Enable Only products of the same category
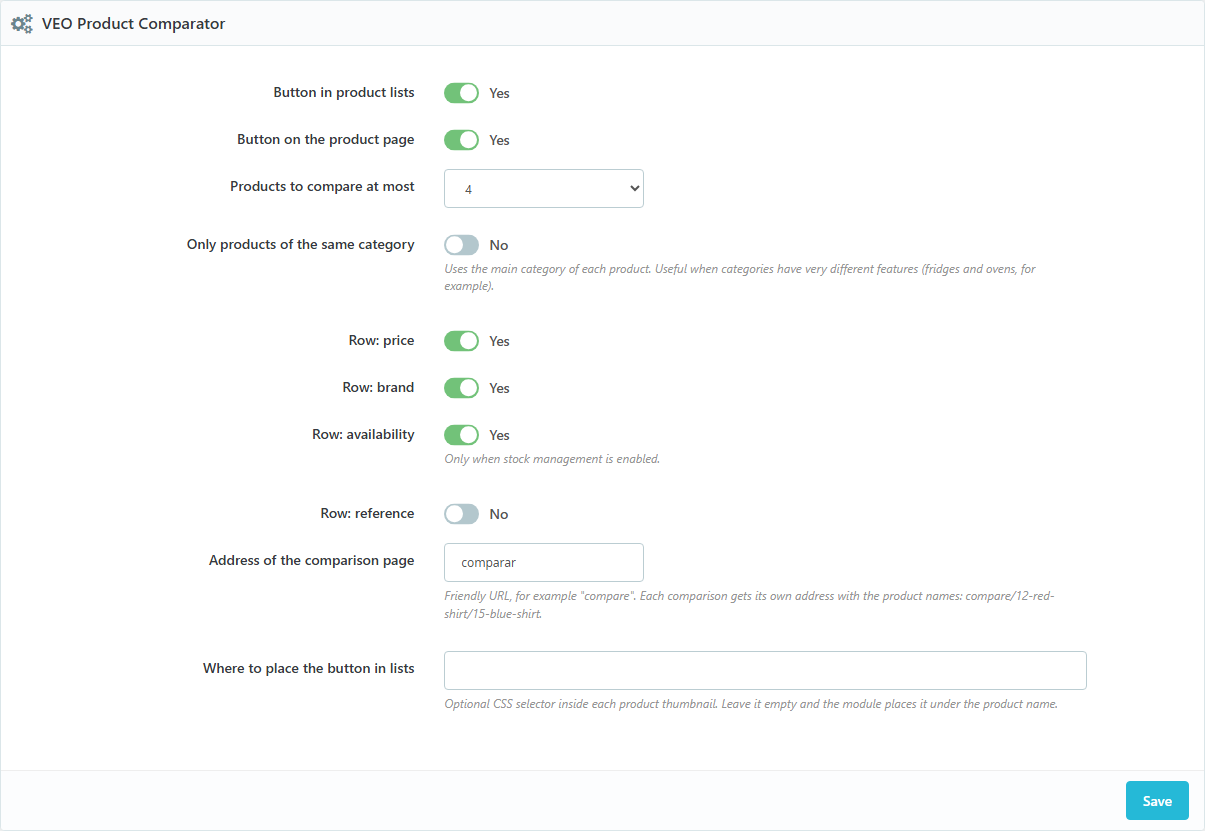This screenshot has width=1205, height=831. (461, 245)
